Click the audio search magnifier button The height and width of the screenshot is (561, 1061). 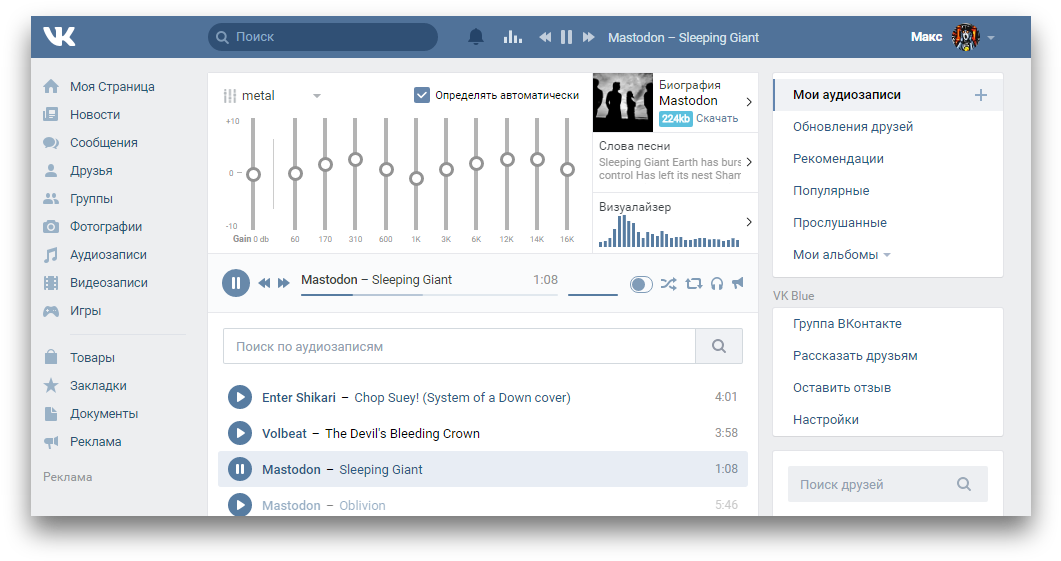pos(719,346)
